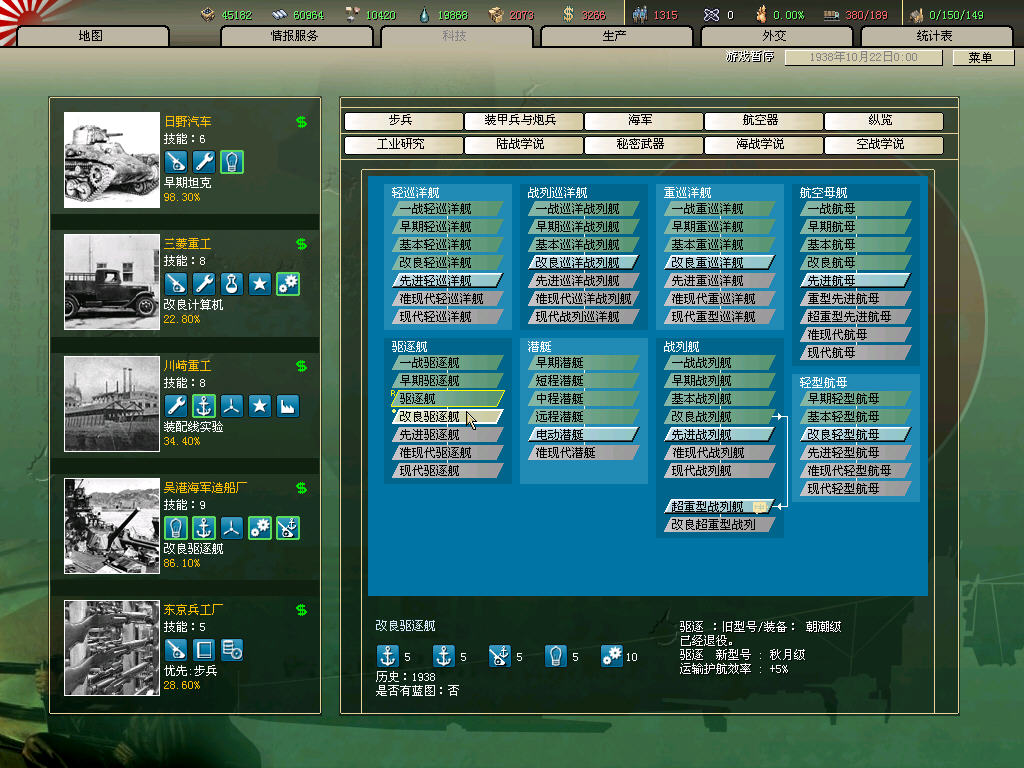The height and width of the screenshot is (768, 1024).
Task: Click the gear requirement icon under 改良驱逐舰 details
Action: coord(612,656)
